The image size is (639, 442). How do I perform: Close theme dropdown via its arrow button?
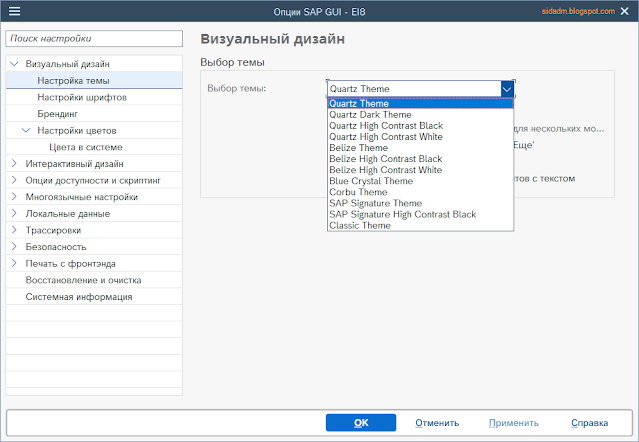tap(507, 89)
